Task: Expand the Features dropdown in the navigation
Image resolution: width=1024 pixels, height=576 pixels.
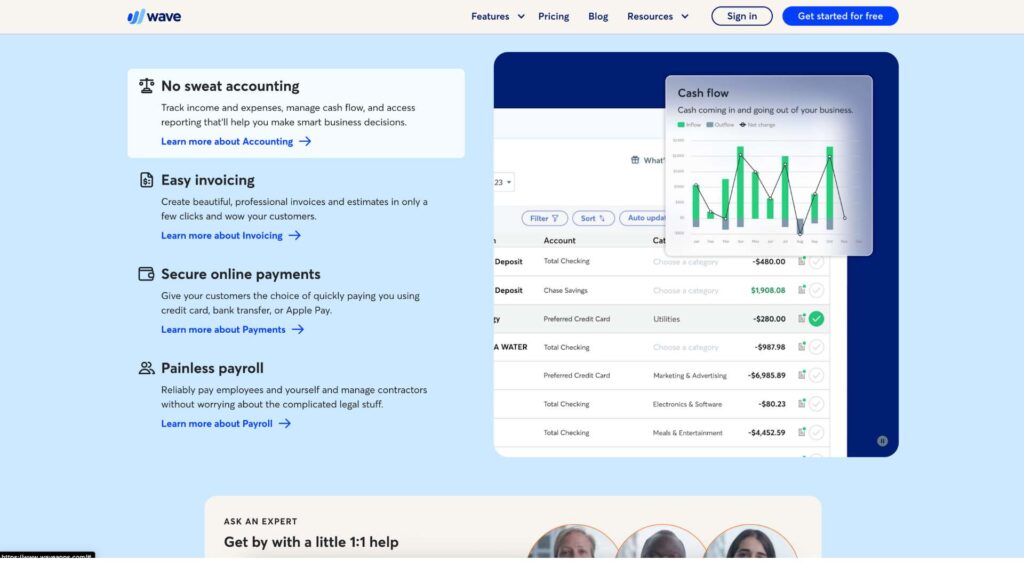Action: (497, 16)
